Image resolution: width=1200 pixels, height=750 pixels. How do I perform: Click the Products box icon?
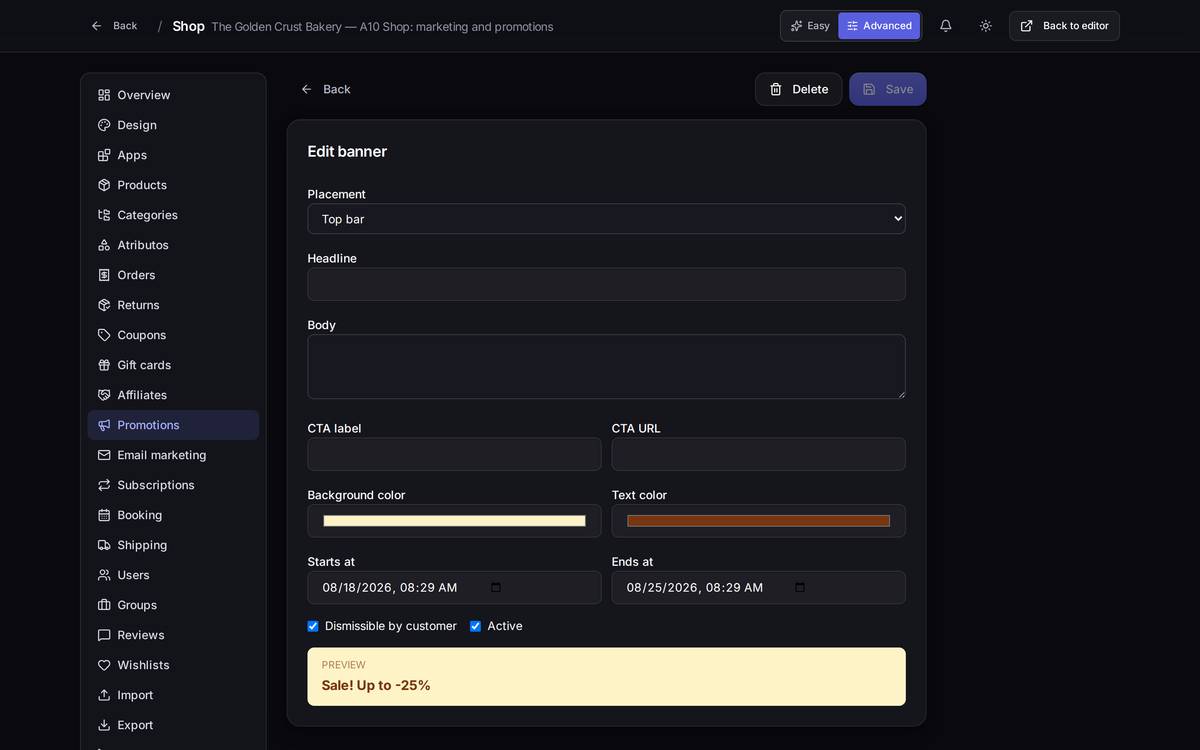pyautogui.click(x=104, y=185)
